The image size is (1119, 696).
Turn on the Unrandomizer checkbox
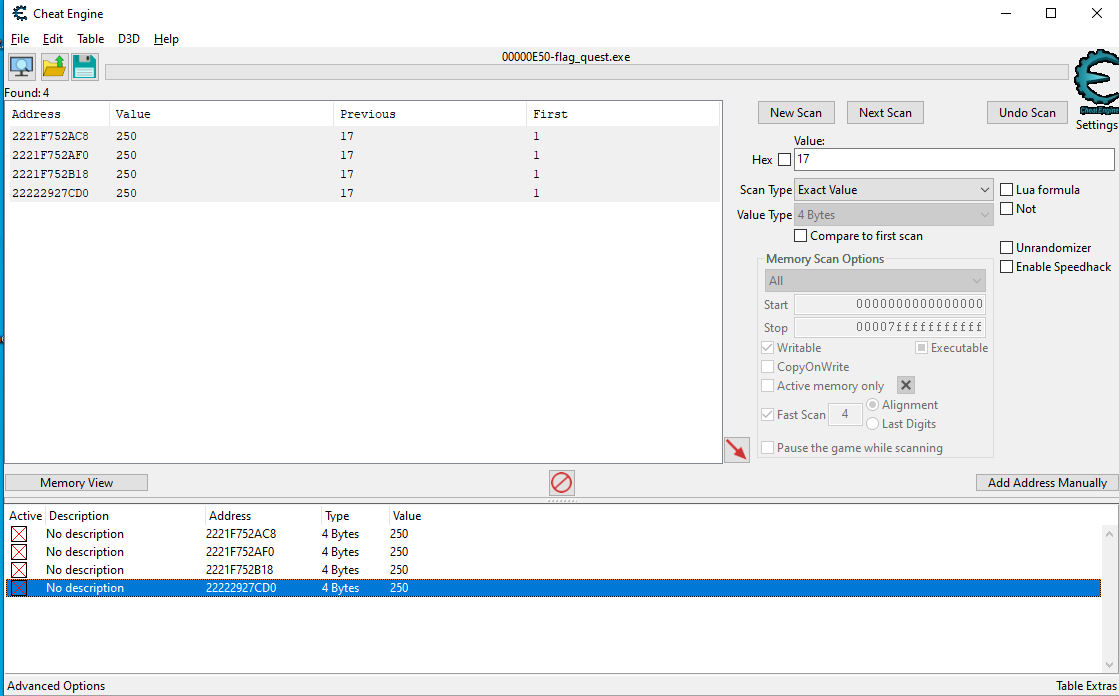coord(1007,248)
